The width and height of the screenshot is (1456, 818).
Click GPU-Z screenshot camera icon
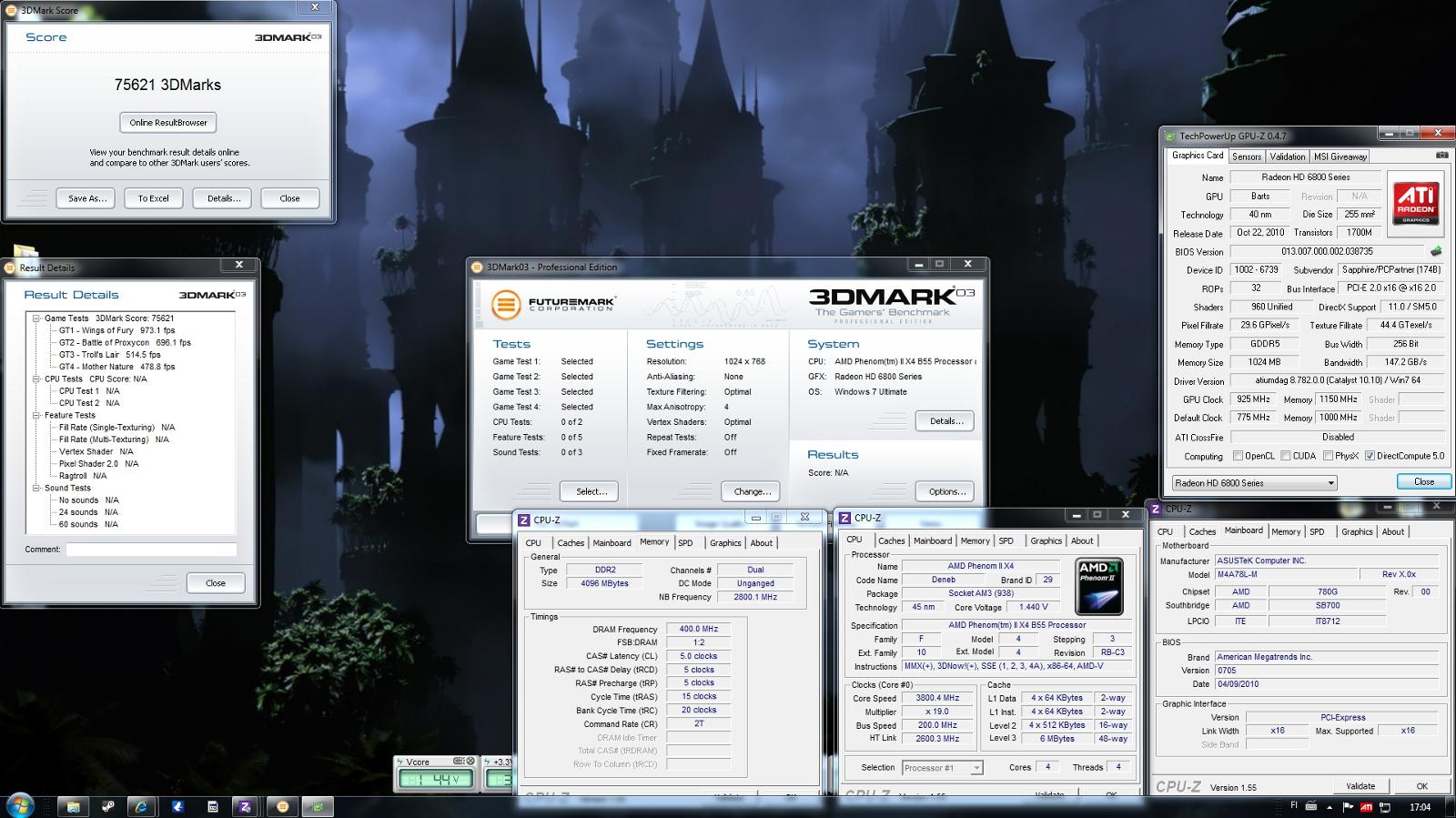tap(1441, 156)
